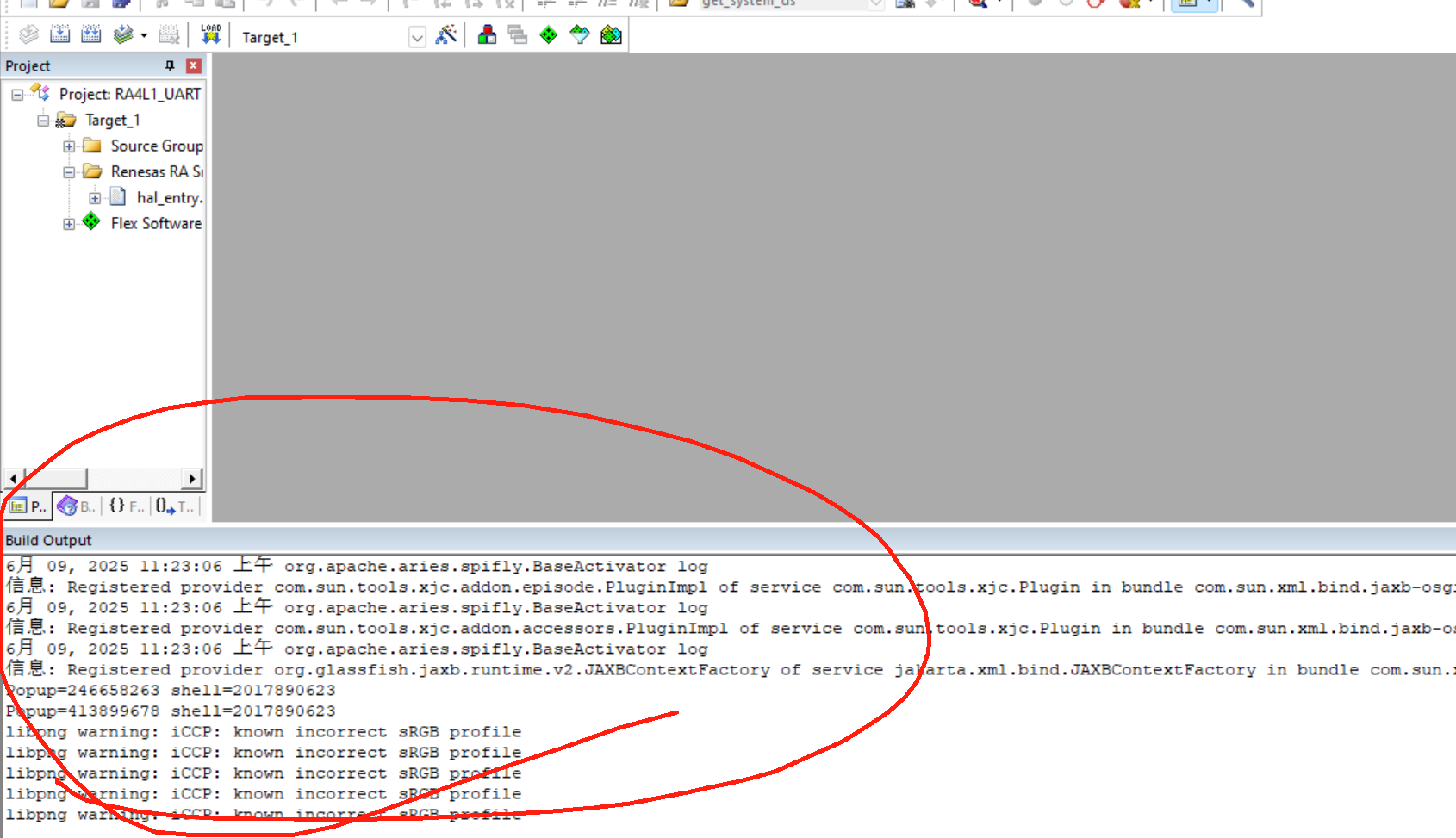
Task: Open the Manage Project Items icon
Action: tap(487, 34)
